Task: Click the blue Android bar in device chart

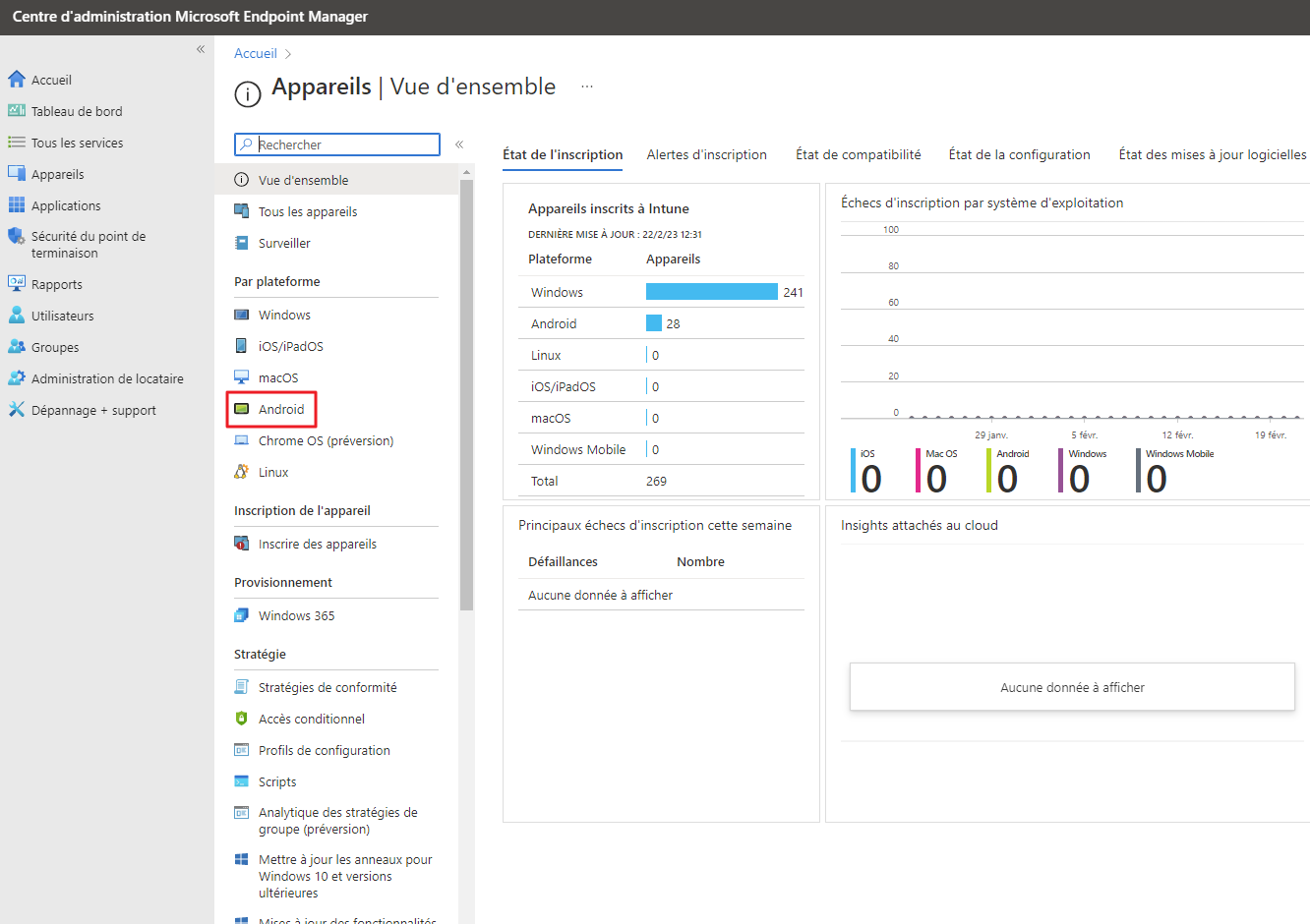Action: coord(654,323)
